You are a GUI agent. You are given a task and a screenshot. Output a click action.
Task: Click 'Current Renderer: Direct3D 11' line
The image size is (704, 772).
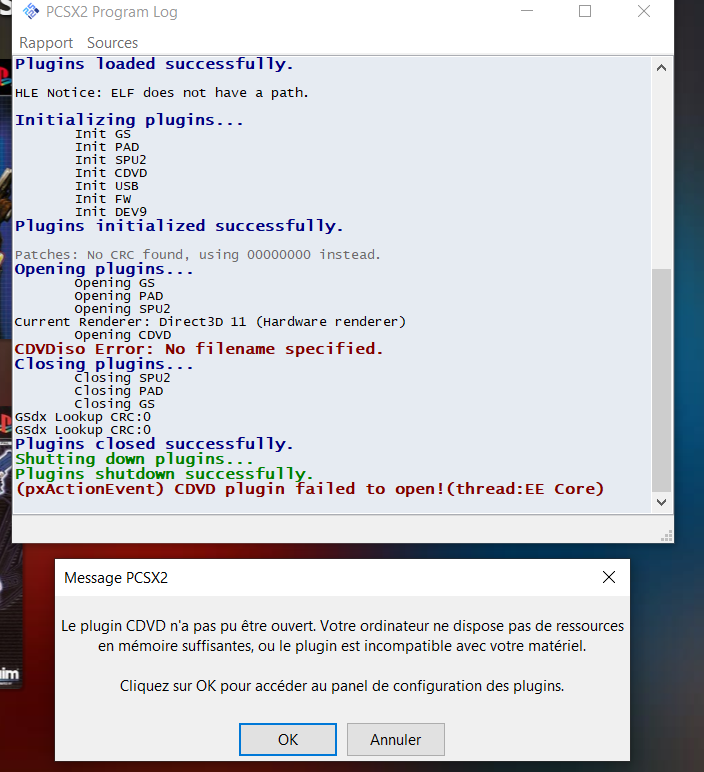[210, 322]
